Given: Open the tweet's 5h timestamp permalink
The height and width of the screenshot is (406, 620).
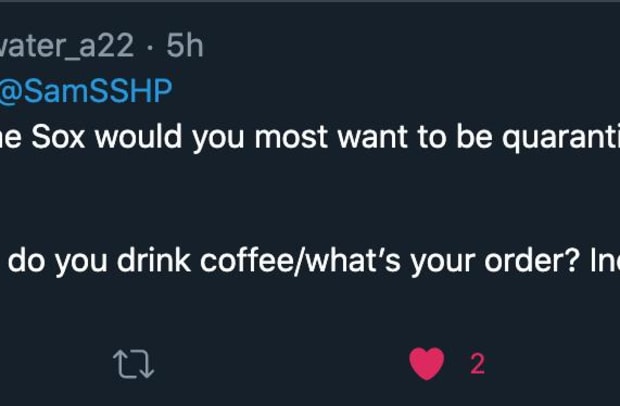Looking at the screenshot, I should tap(185, 45).
